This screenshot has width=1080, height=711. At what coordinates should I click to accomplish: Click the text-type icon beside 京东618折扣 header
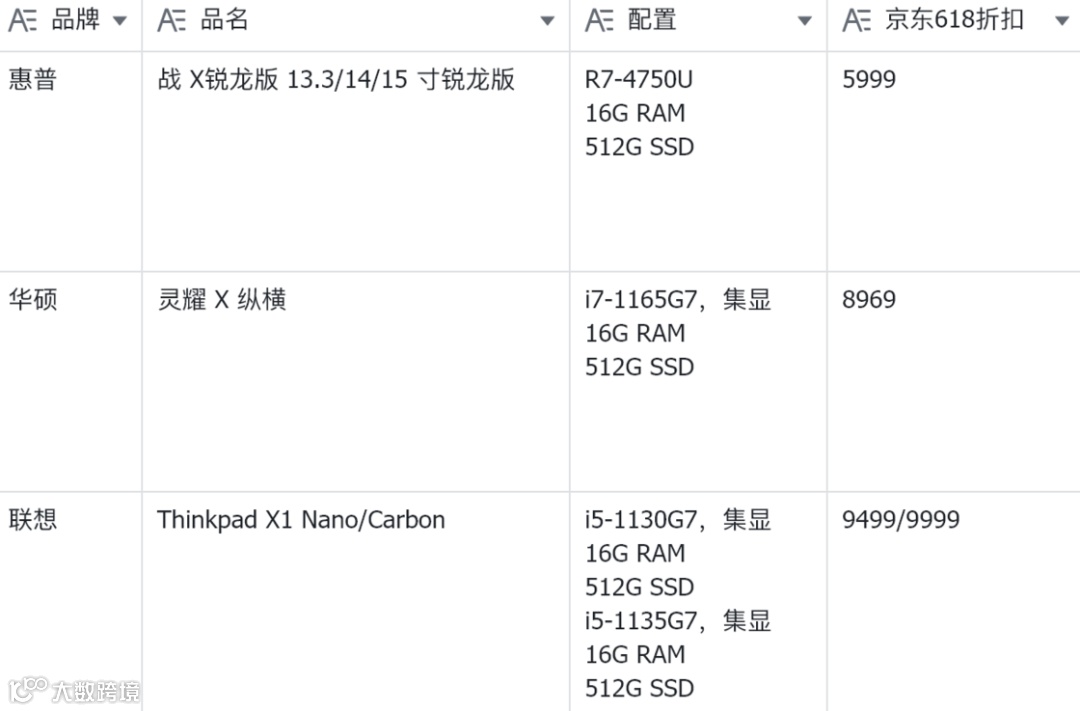[856, 21]
